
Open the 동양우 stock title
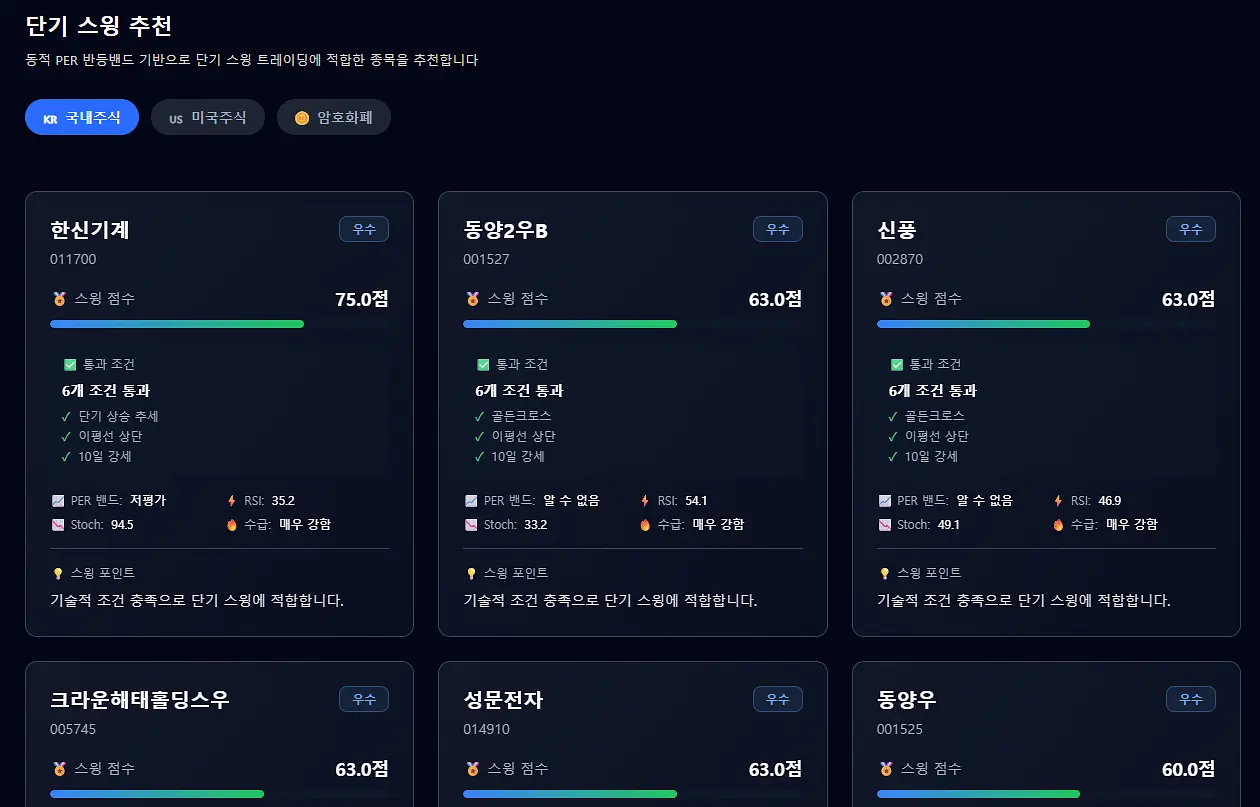click(x=907, y=700)
